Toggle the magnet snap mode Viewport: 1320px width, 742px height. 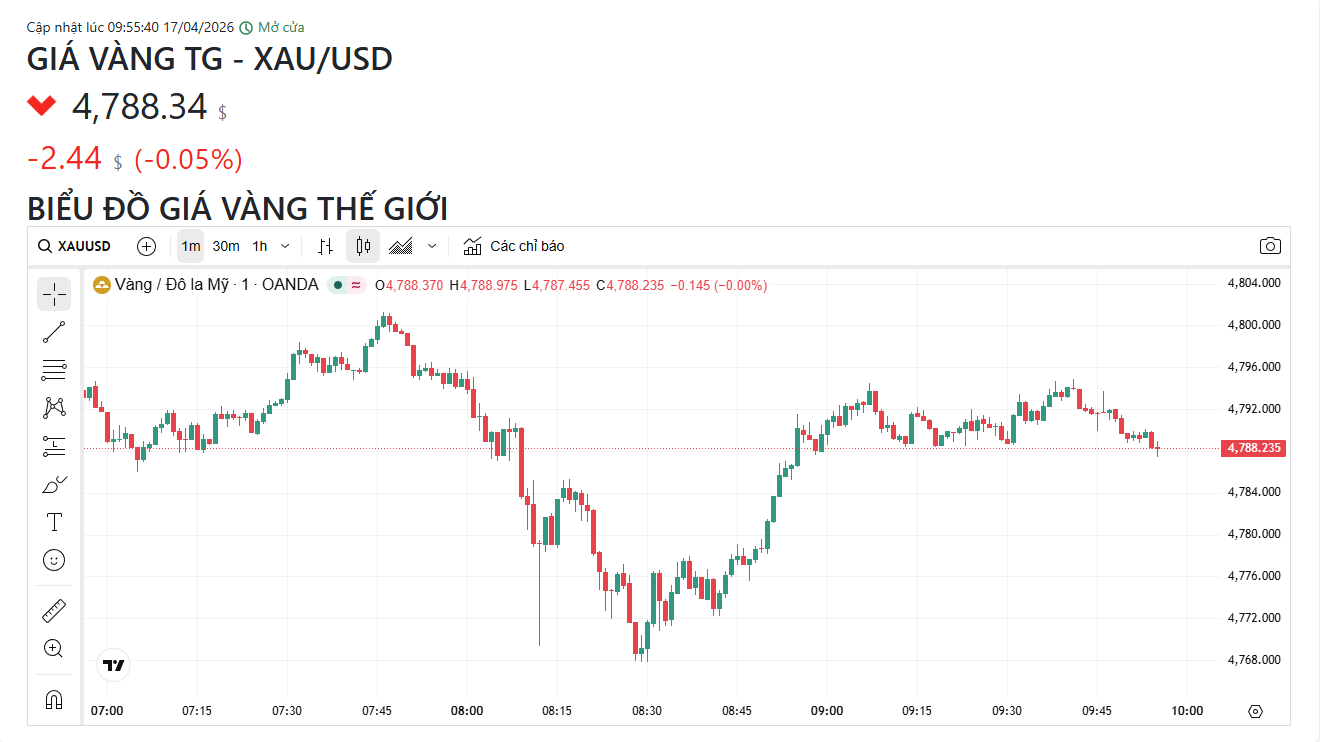click(x=54, y=699)
